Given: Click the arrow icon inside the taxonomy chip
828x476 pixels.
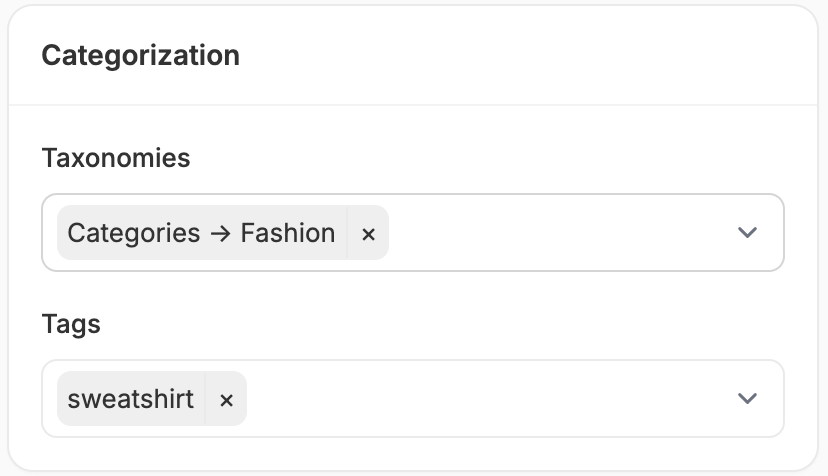Looking at the screenshot, I should pyautogui.click(x=220, y=234).
